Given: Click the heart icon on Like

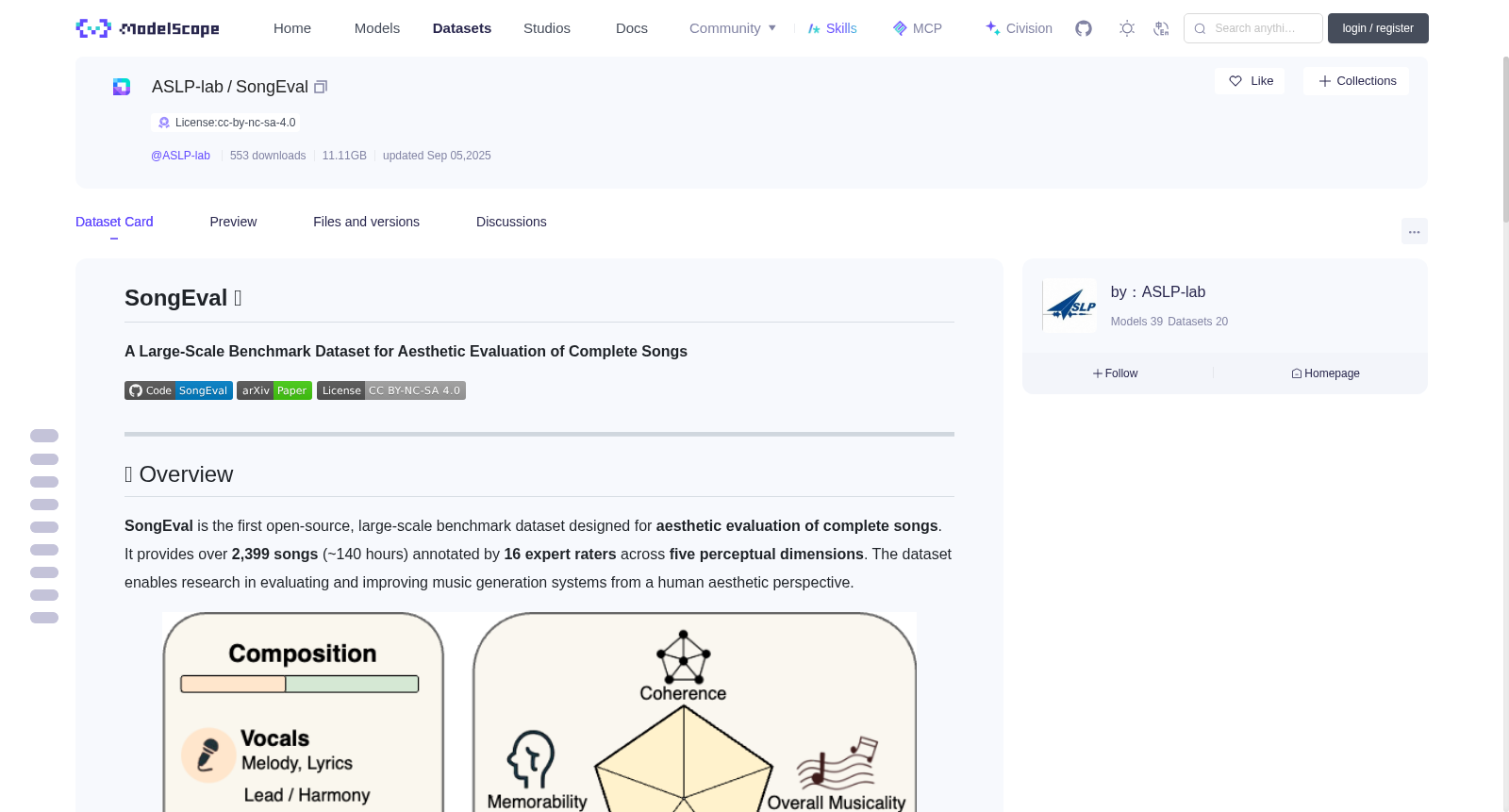Looking at the screenshot, I should [1235, 81].
